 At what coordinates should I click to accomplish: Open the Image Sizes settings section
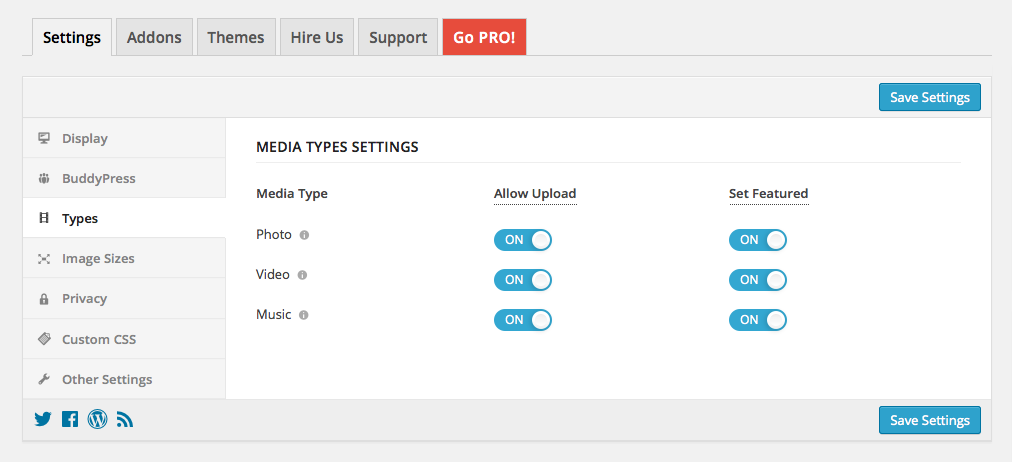[98, 258]
